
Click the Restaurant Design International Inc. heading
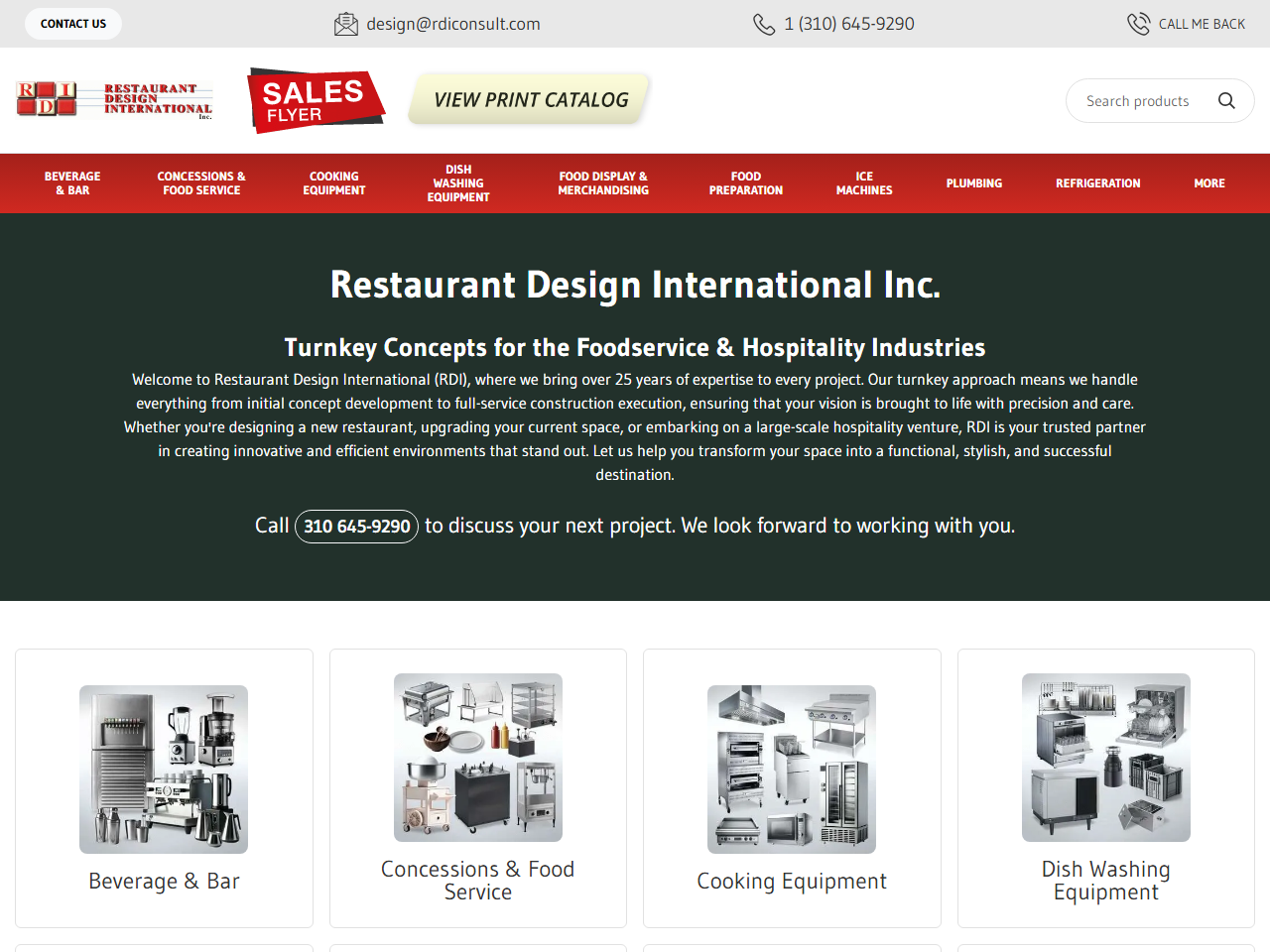635,285
